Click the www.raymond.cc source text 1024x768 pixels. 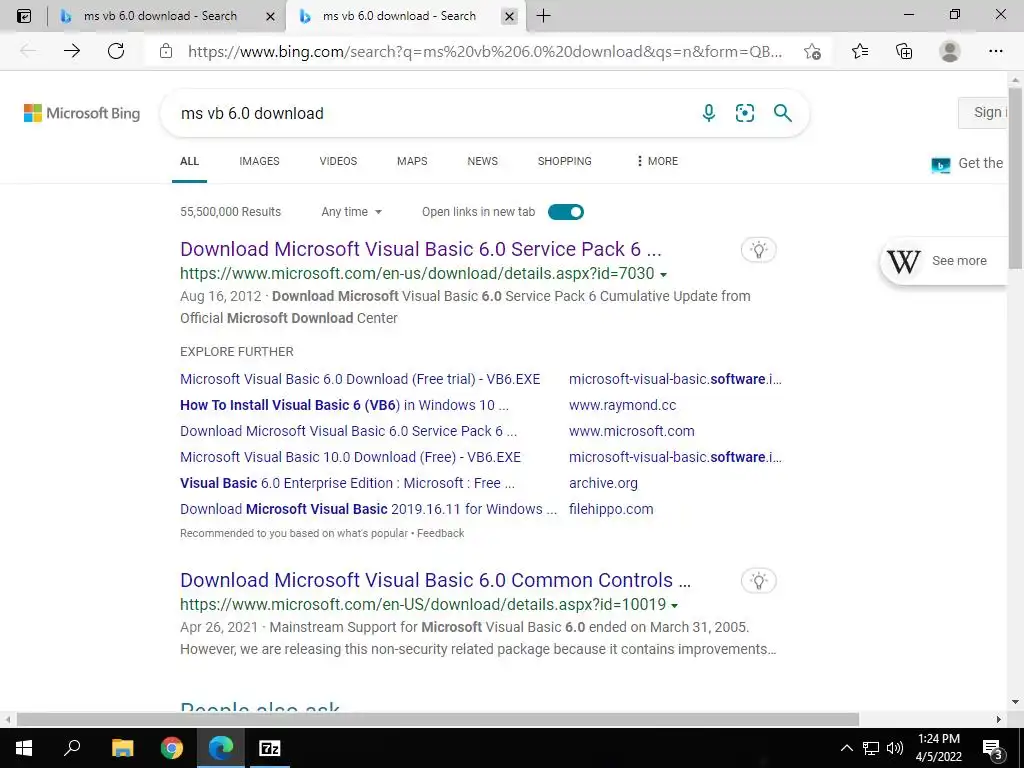click(x=622, y=405)
